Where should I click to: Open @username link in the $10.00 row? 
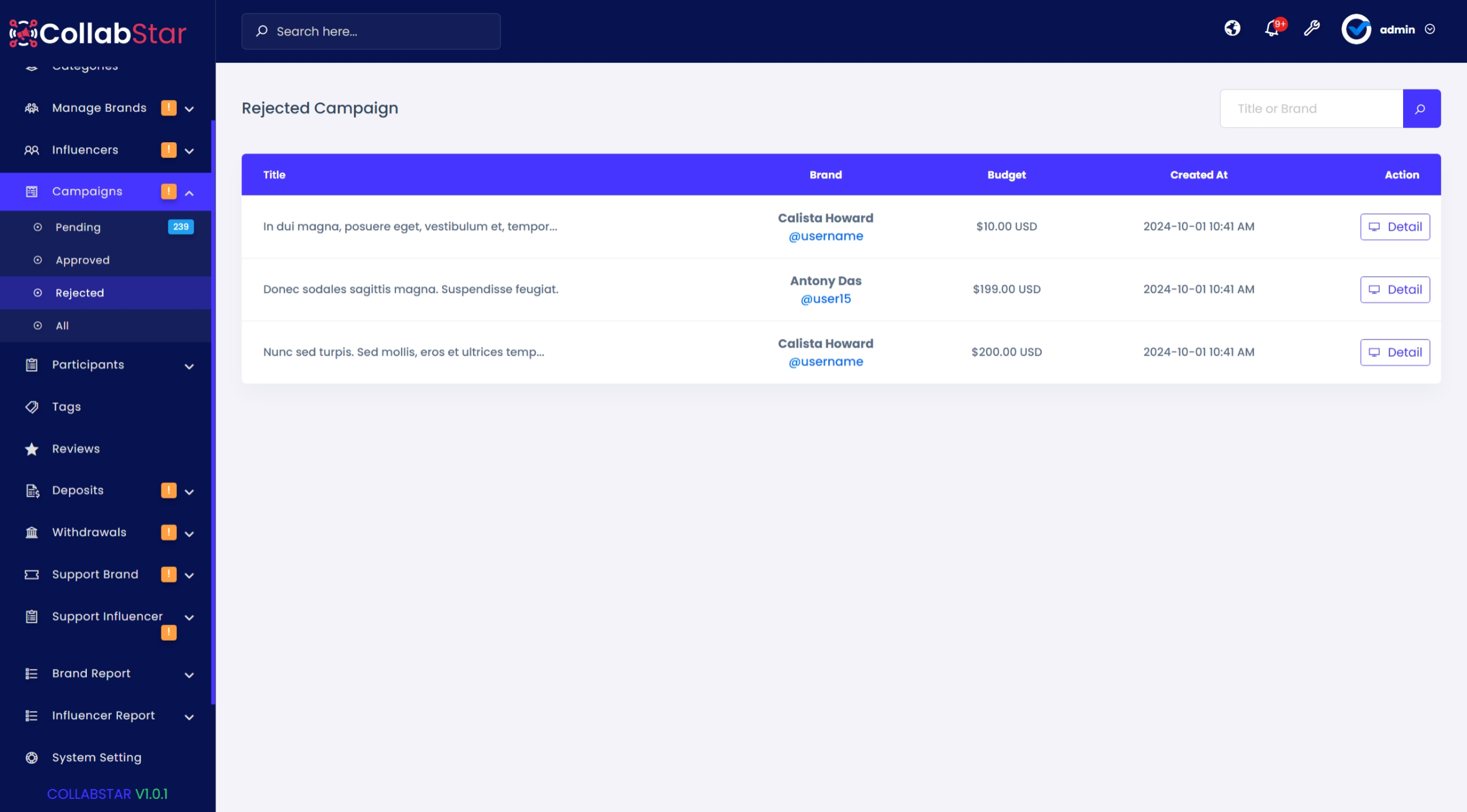[826, 236]
